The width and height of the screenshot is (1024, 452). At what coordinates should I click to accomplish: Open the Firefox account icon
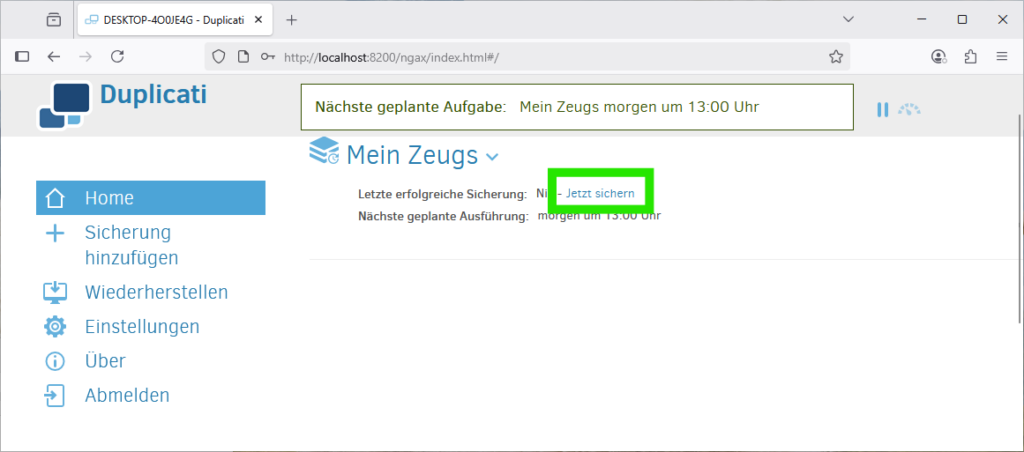pyautogui.click(x=938, y=57)
